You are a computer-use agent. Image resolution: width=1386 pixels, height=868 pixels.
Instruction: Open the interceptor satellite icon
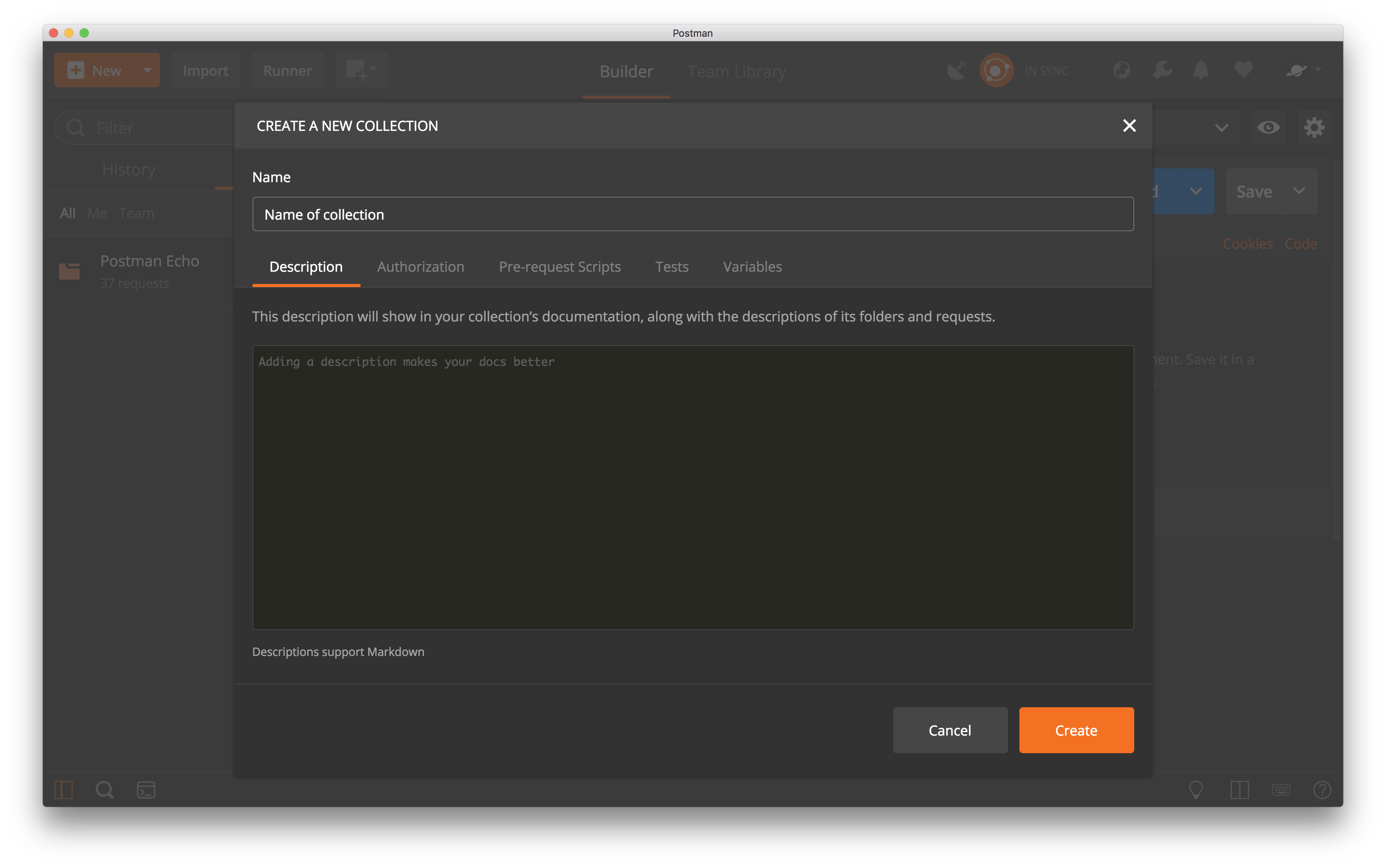[956, 70]
